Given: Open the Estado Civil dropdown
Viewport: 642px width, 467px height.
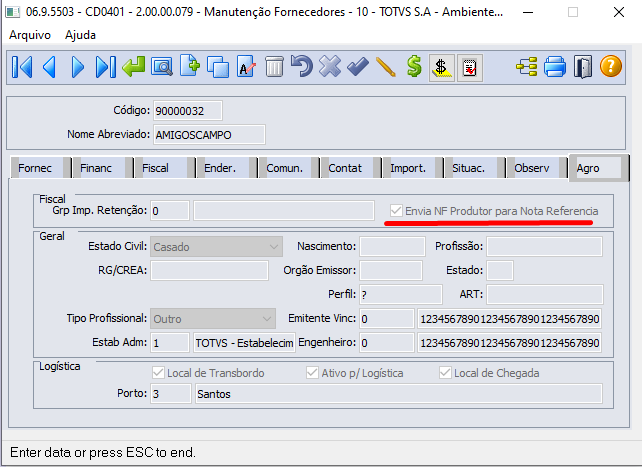Looking at the screenshot, I should click(x=216, y=247).
